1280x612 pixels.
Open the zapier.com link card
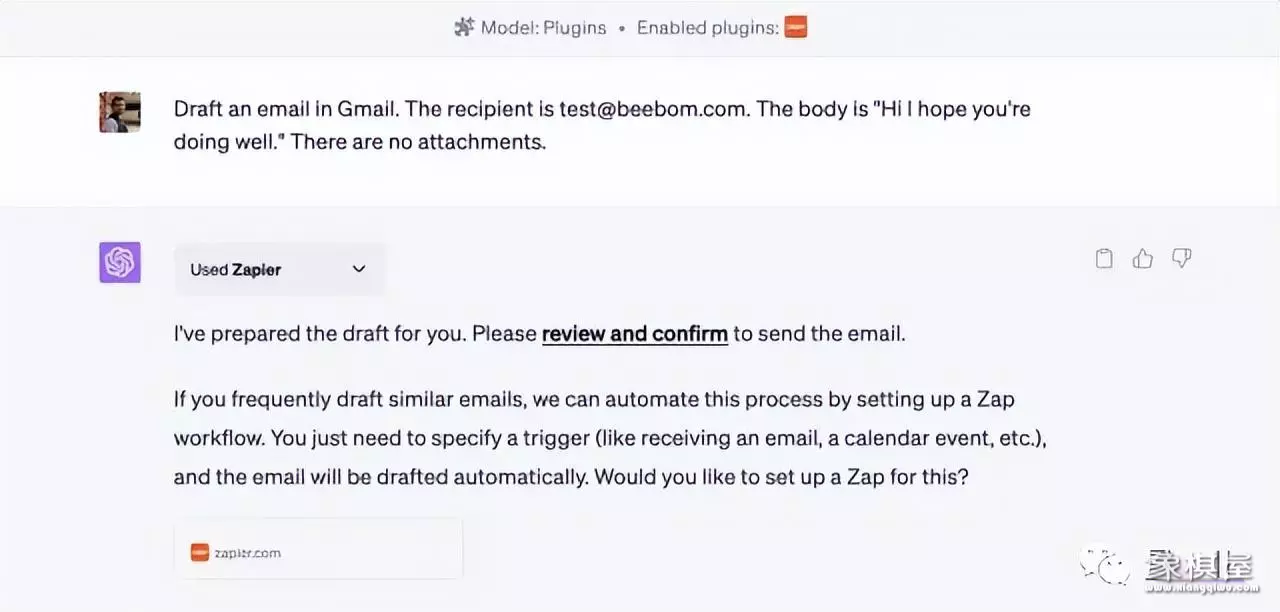(318, 549)
